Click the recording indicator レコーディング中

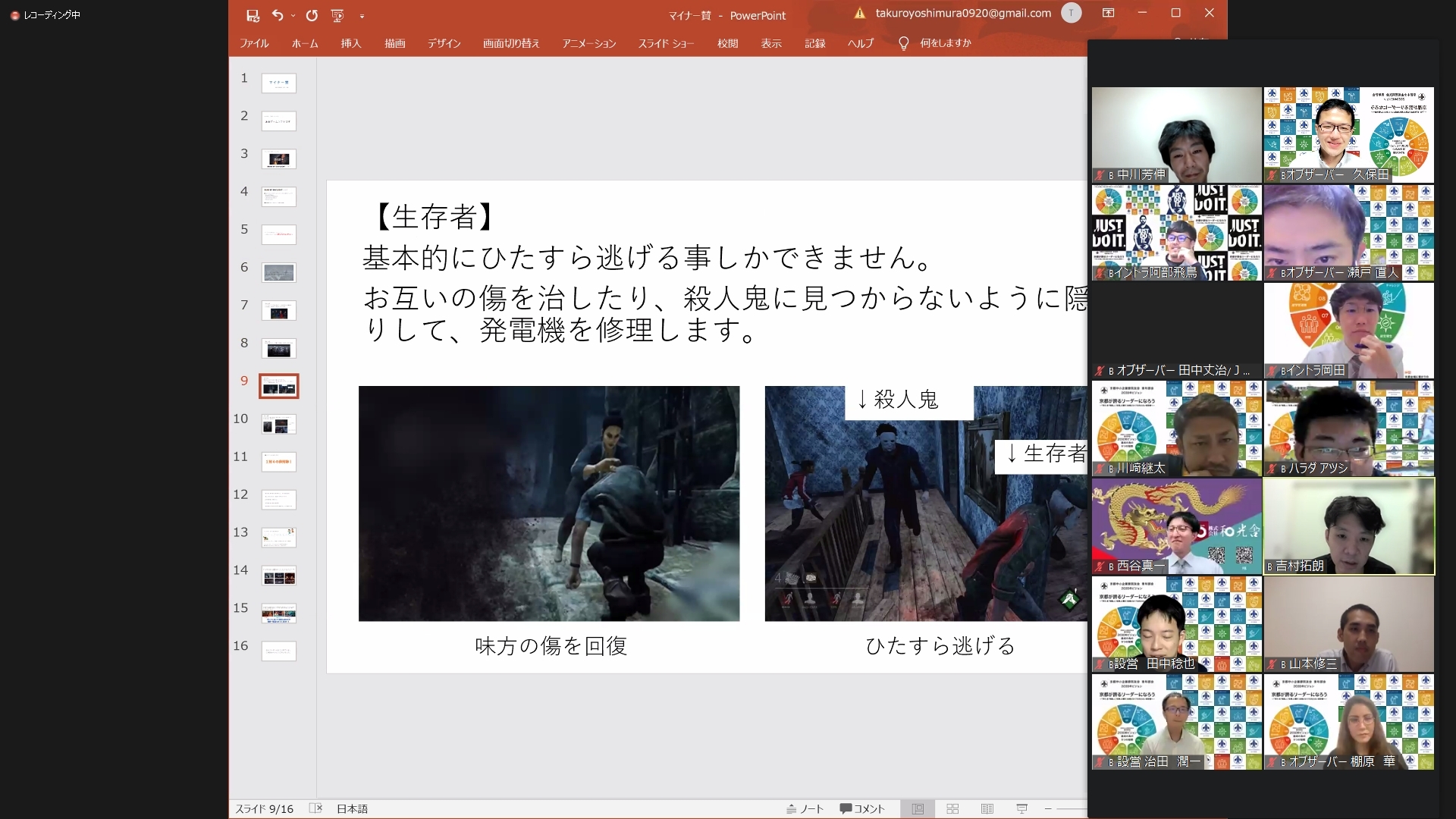pyautogui.click(x=45, y=14)
